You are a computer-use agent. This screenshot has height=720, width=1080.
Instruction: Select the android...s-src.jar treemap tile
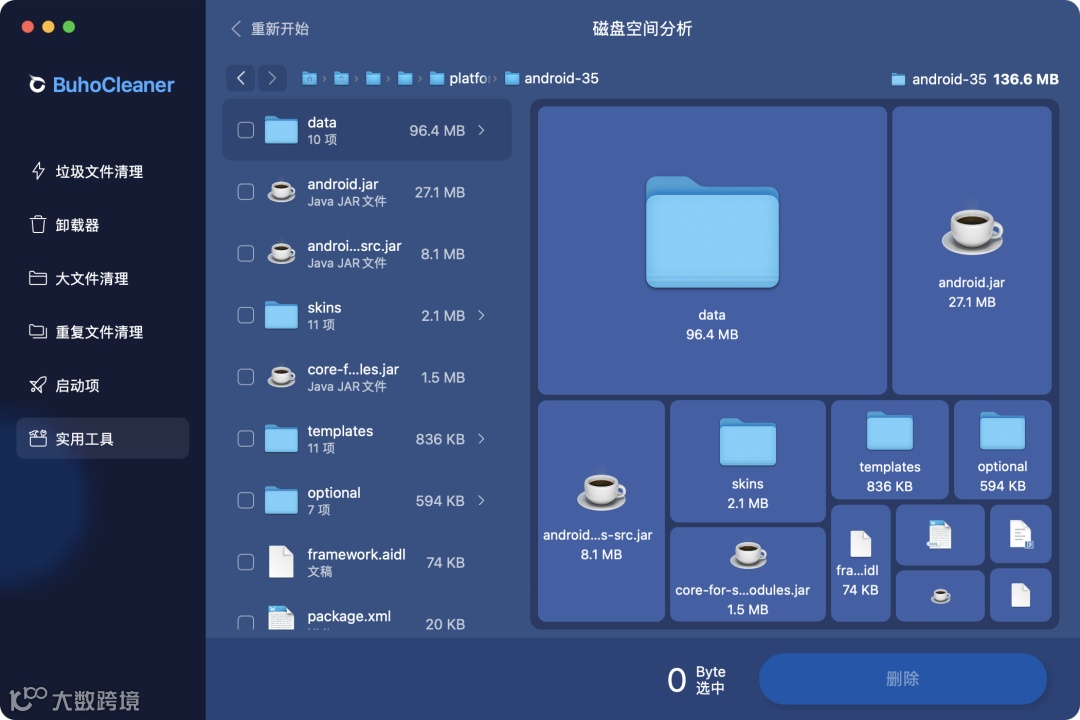[601, 511]
